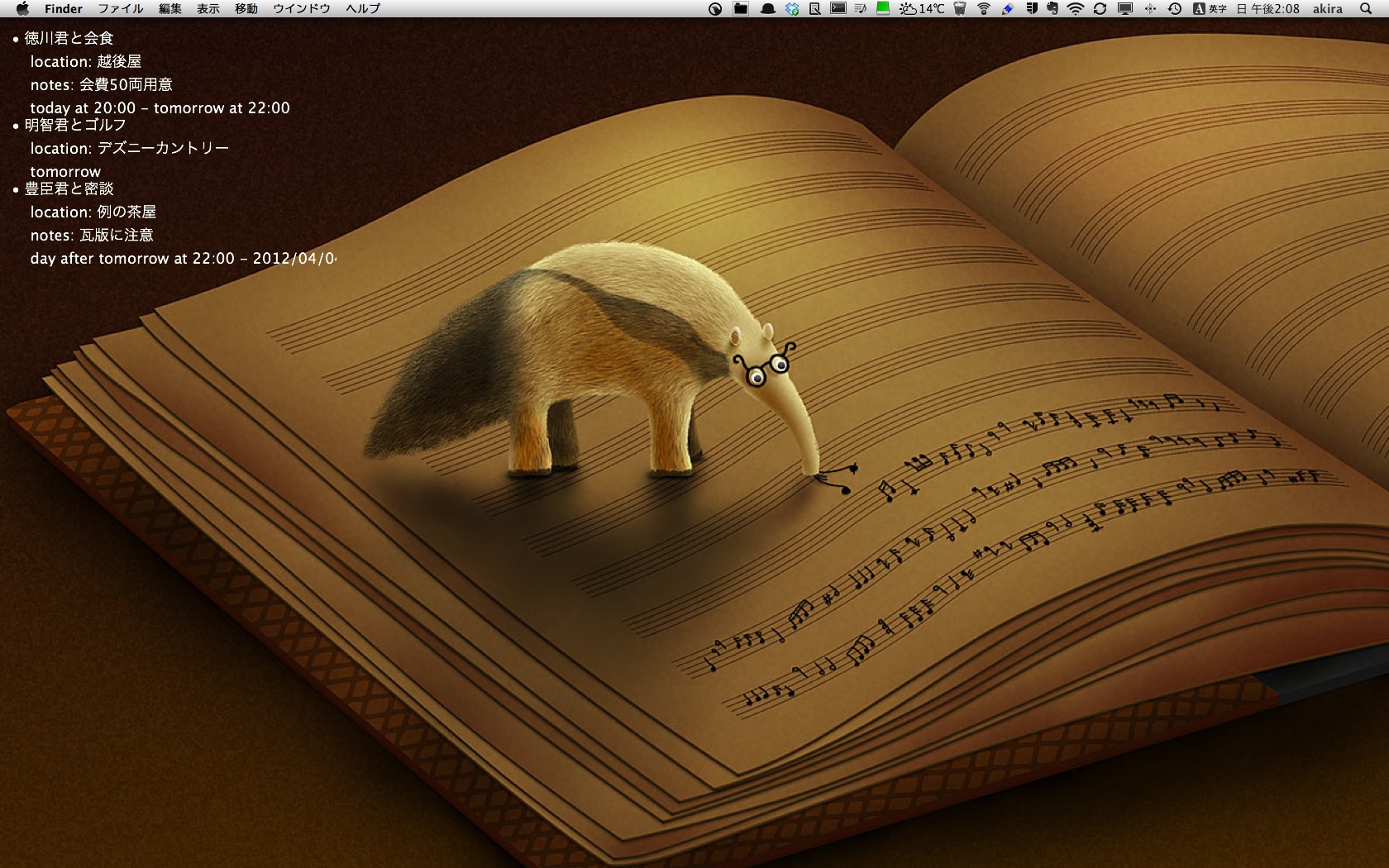Click the event title 明智君とゴルフ
This screenshot has width=1389, height=868.
pyautogui.click(x=75, y=125)
